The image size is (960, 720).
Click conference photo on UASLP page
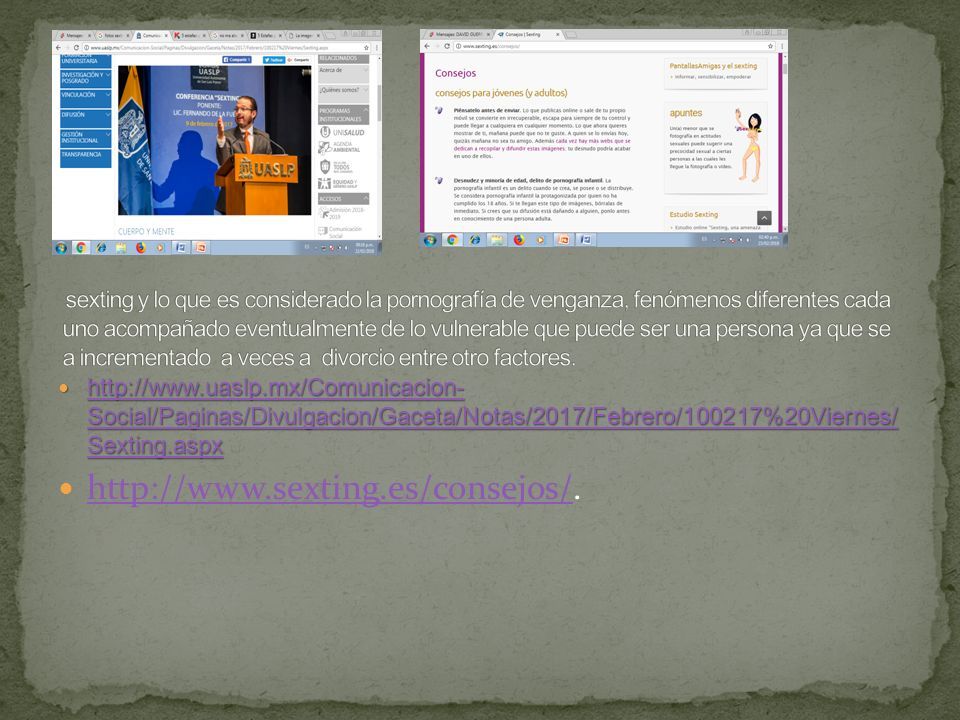click(214, 140)
